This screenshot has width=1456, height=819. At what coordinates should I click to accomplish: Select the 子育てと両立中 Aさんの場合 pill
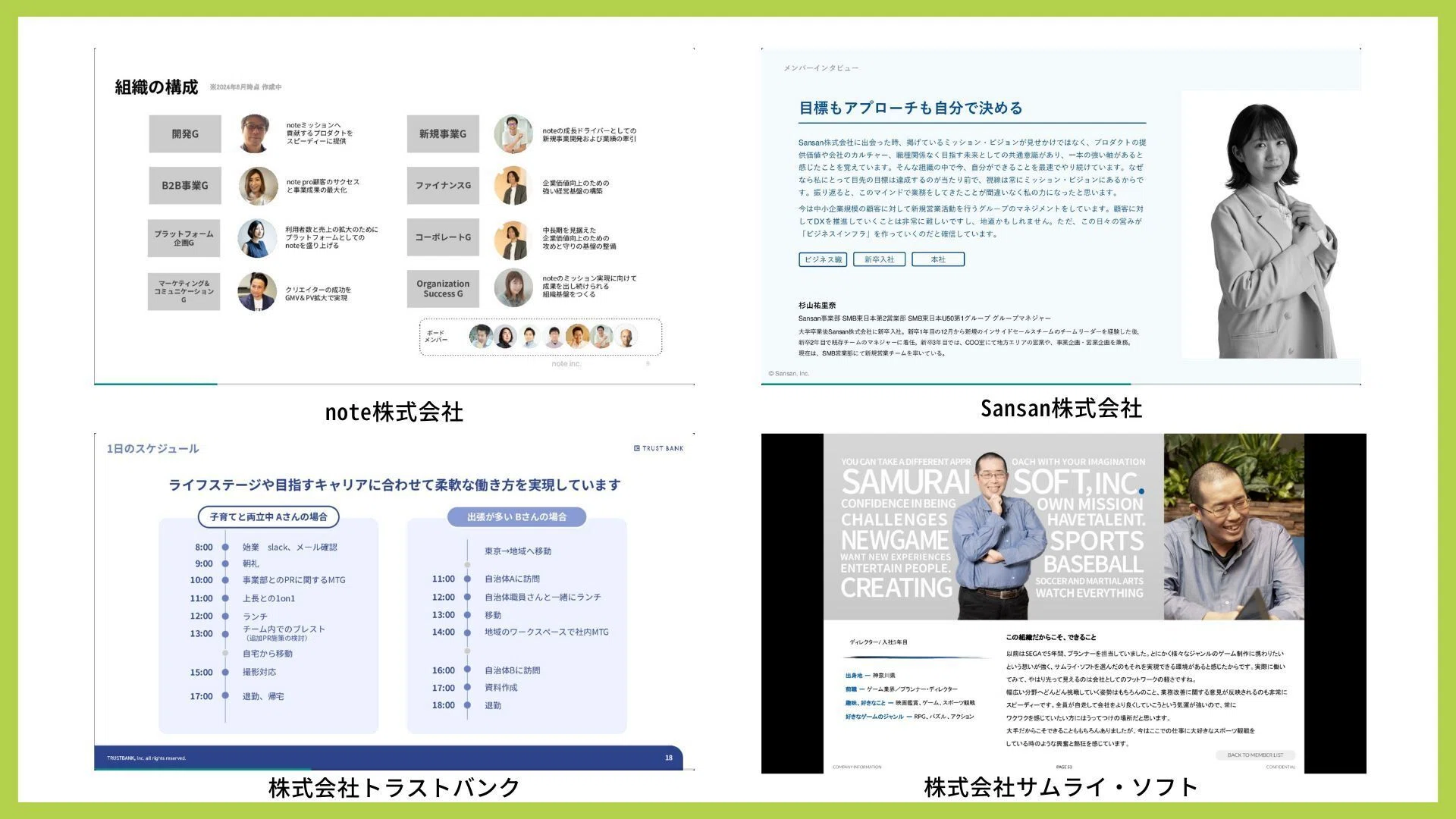(268, 517)
